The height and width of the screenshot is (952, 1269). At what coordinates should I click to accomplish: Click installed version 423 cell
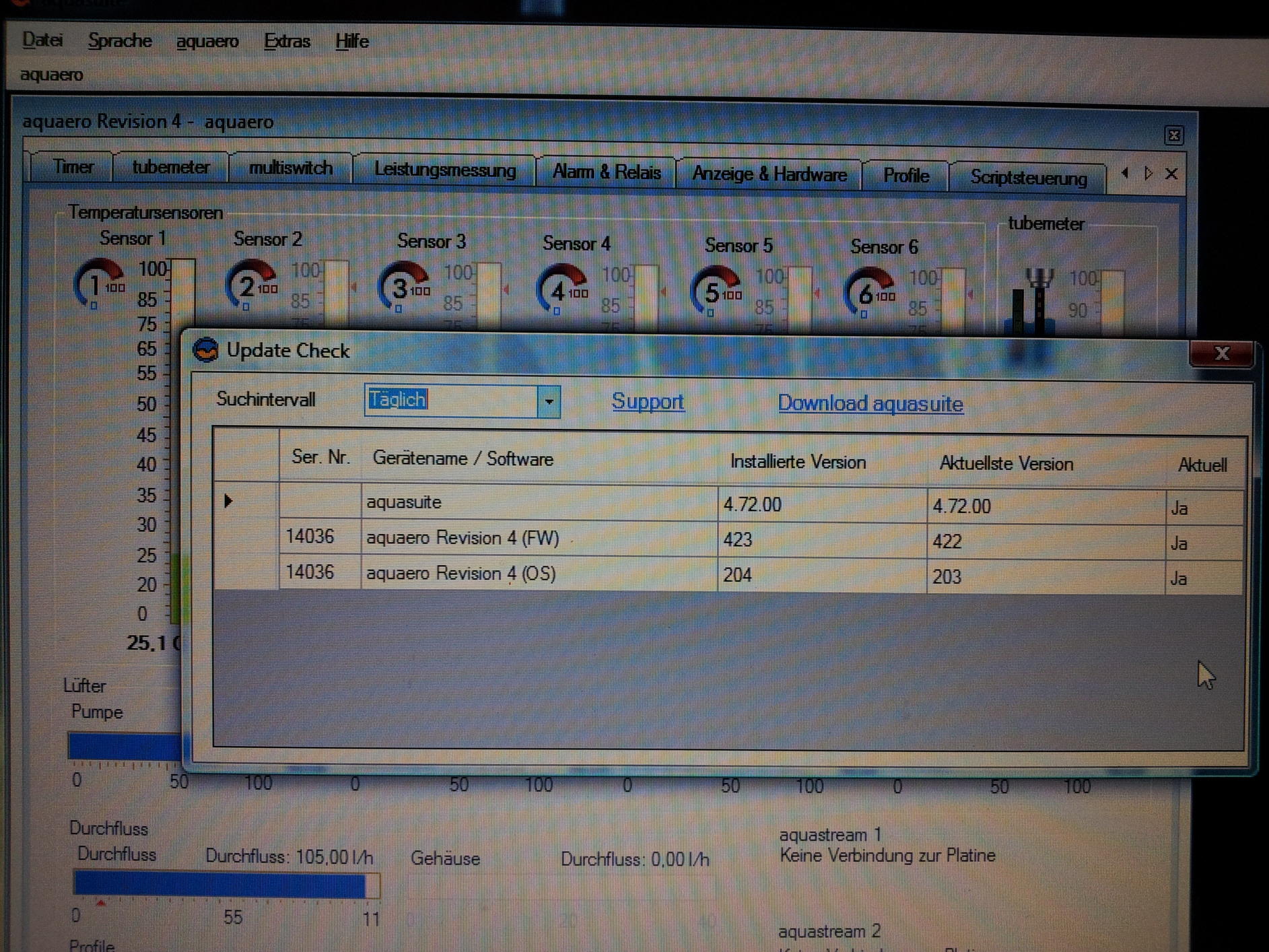(822, 540)
